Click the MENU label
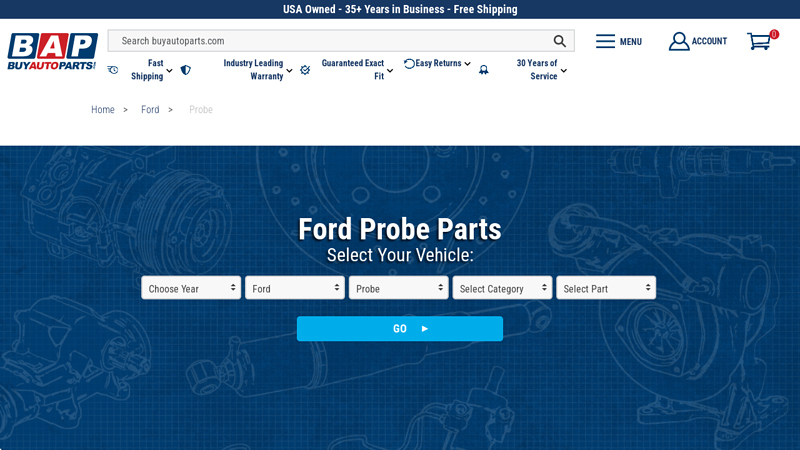 coord(631,42)
